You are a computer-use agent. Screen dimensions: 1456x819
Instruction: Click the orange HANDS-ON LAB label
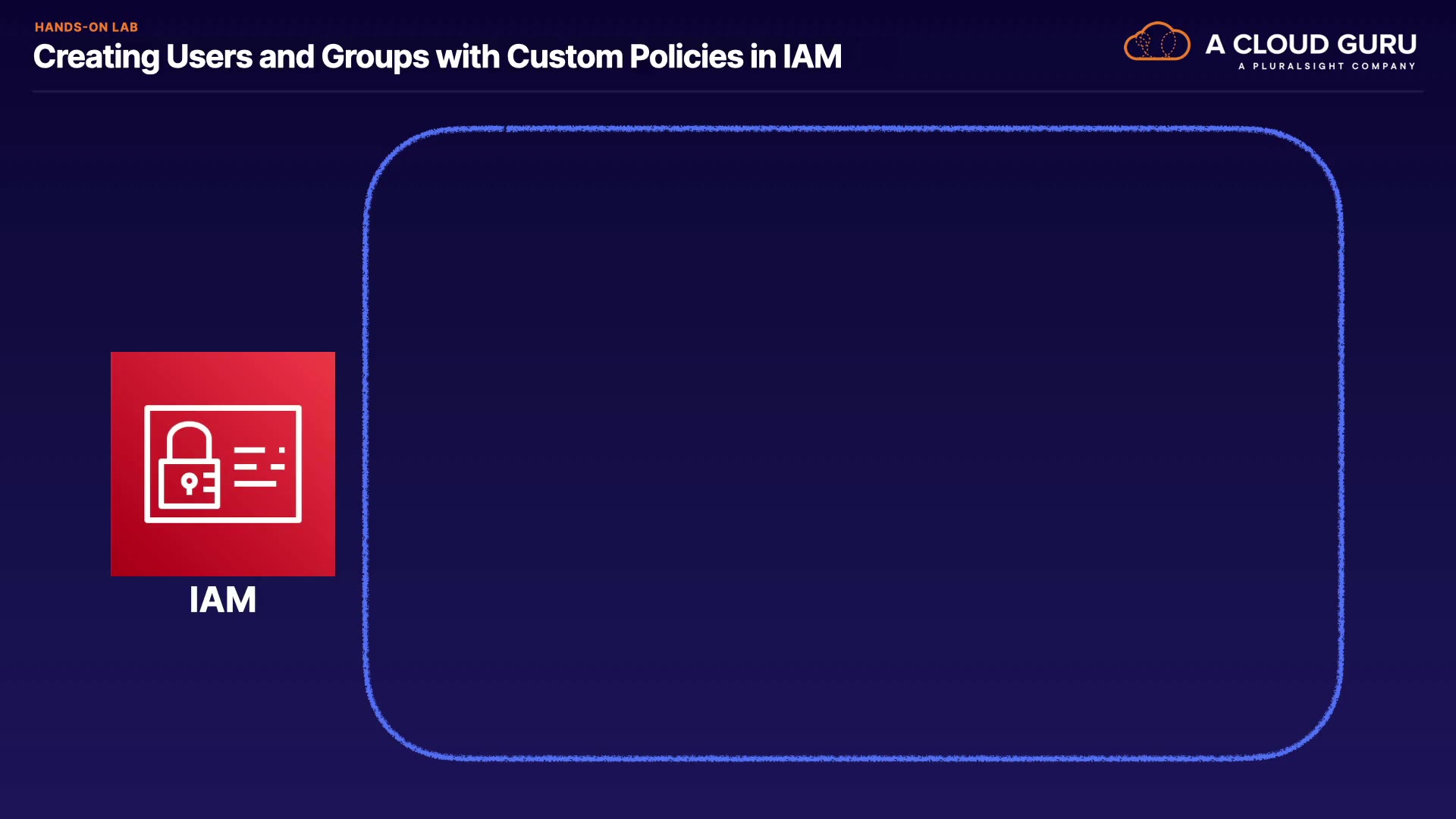(86, 27)
